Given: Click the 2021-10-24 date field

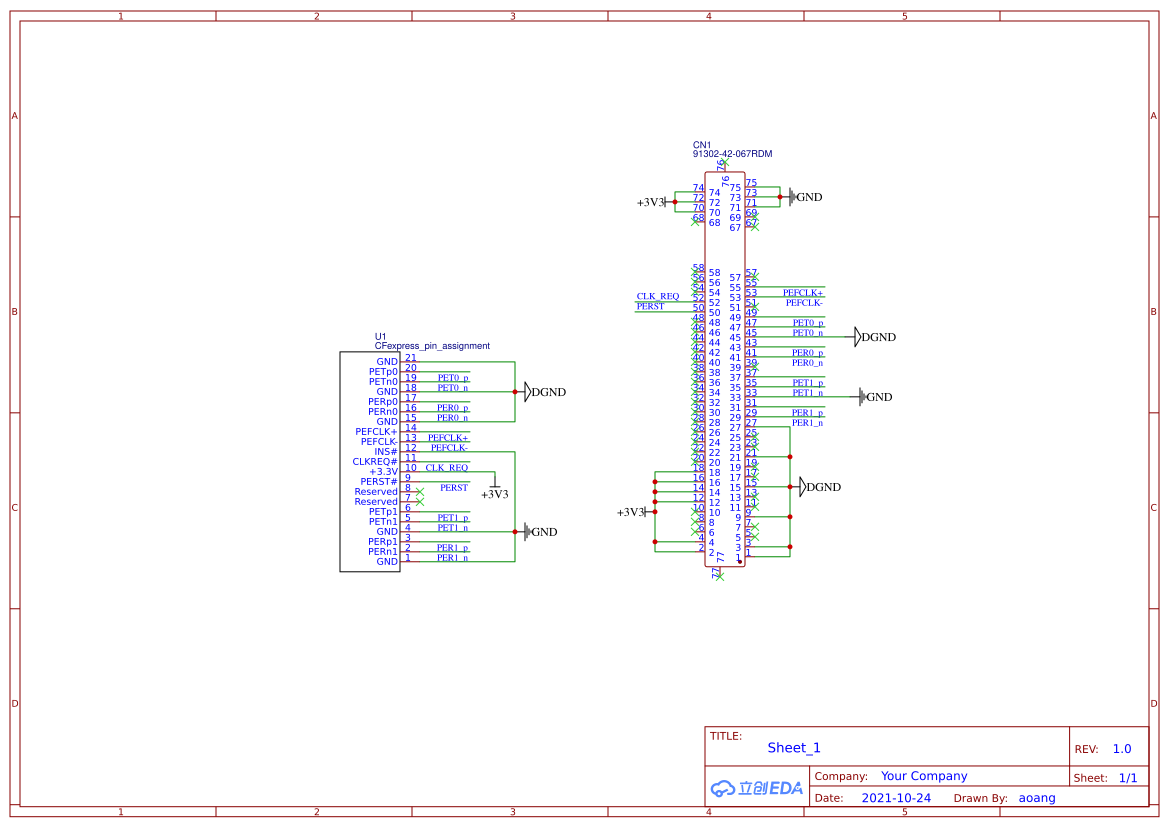Looking at the screenshot, I should tap(896, 798).
